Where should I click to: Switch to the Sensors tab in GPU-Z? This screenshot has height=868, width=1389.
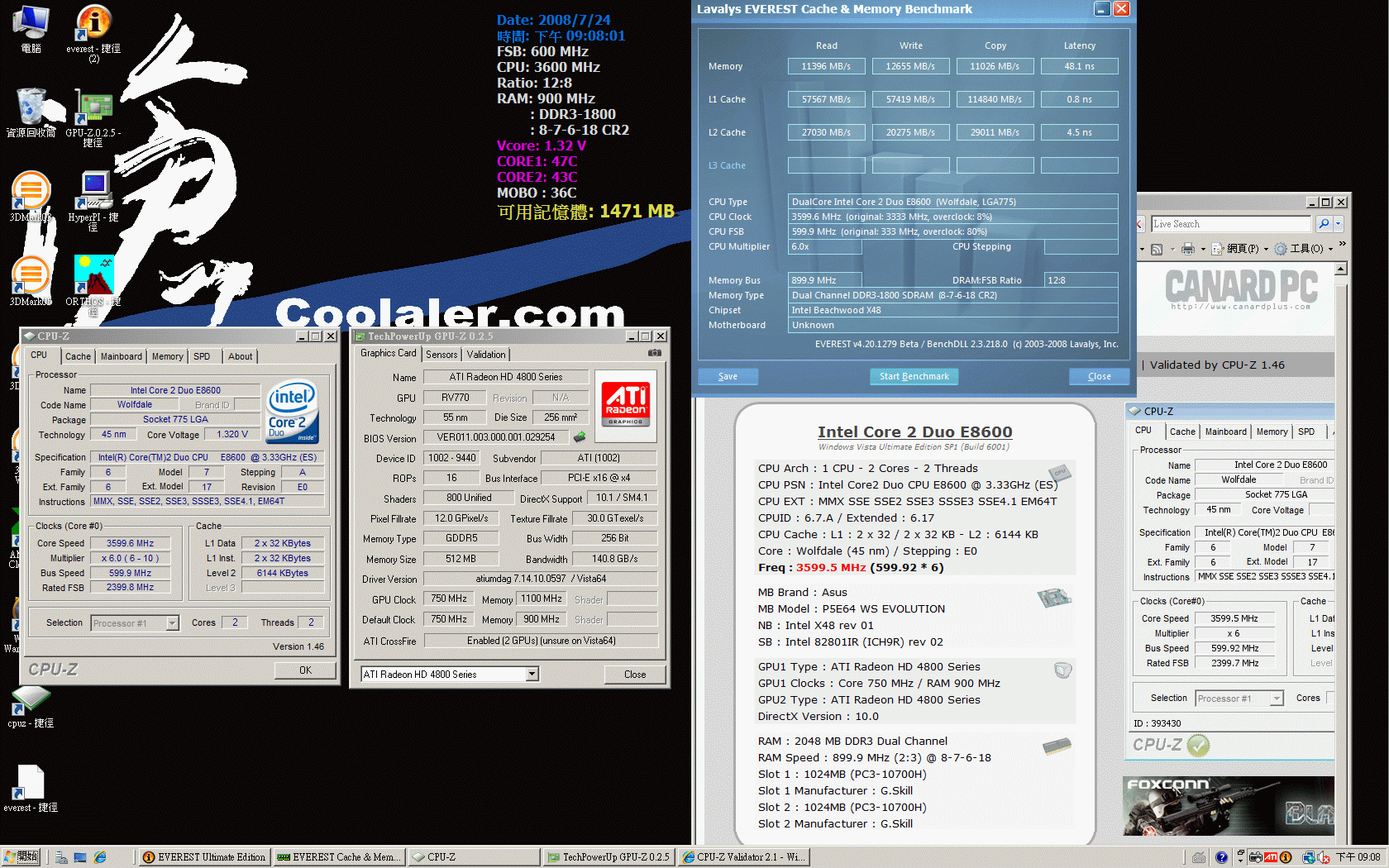click(442, 354)
